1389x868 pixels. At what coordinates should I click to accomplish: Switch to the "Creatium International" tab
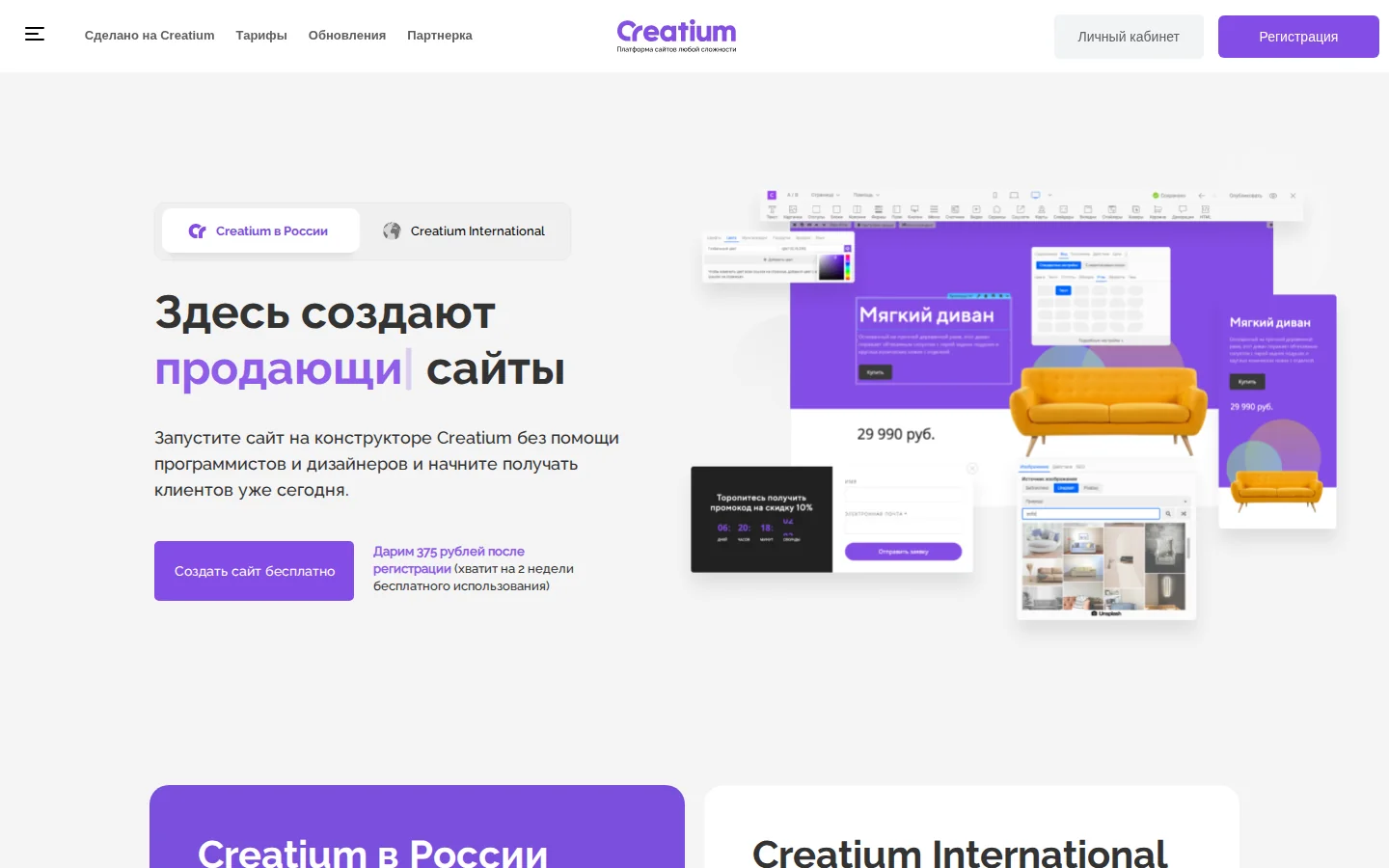[x=465, y=231]
